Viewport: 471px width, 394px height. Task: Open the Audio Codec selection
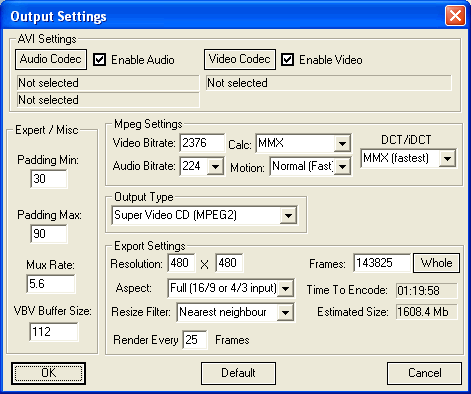(x=51, y=59)
